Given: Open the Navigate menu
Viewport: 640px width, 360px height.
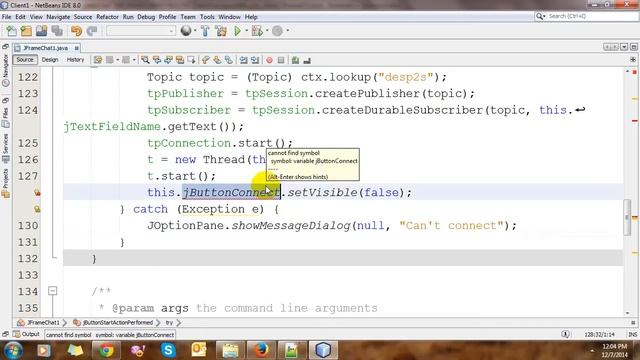Looking at the screenshot, I should 58,17.
